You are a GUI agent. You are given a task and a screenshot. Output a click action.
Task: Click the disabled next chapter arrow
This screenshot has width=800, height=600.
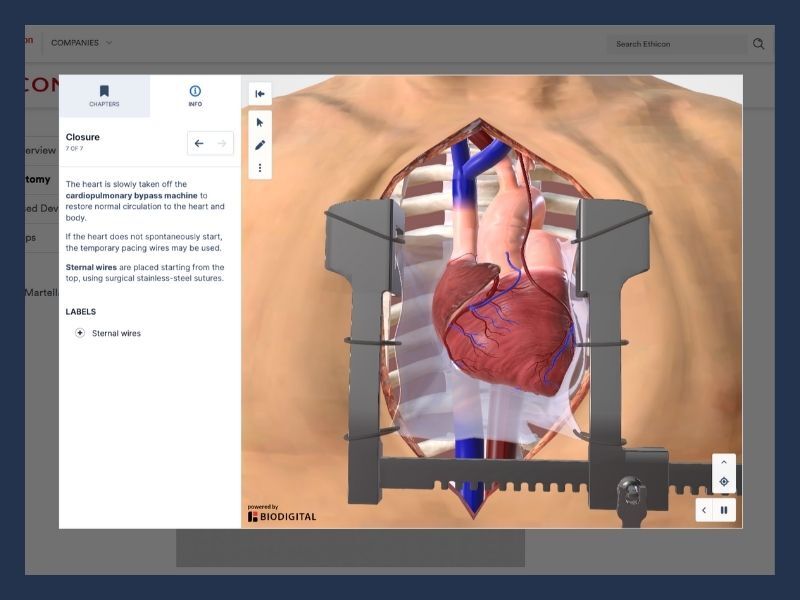tap(222, 143)
